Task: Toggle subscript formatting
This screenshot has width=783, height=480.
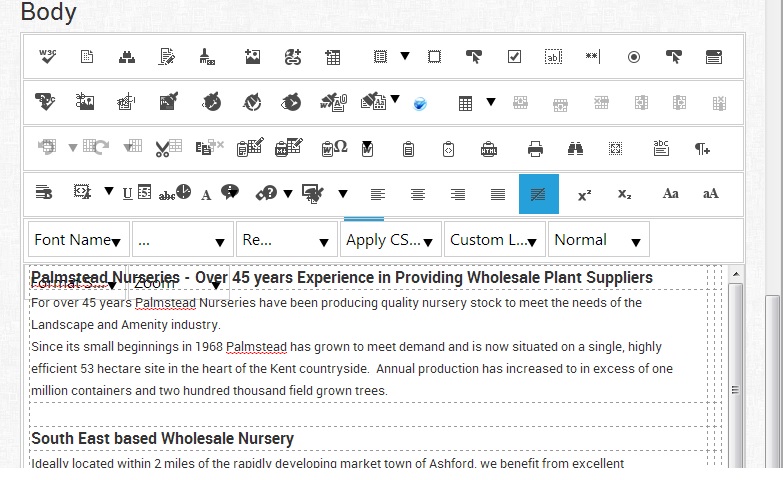Action: (625, 194)
